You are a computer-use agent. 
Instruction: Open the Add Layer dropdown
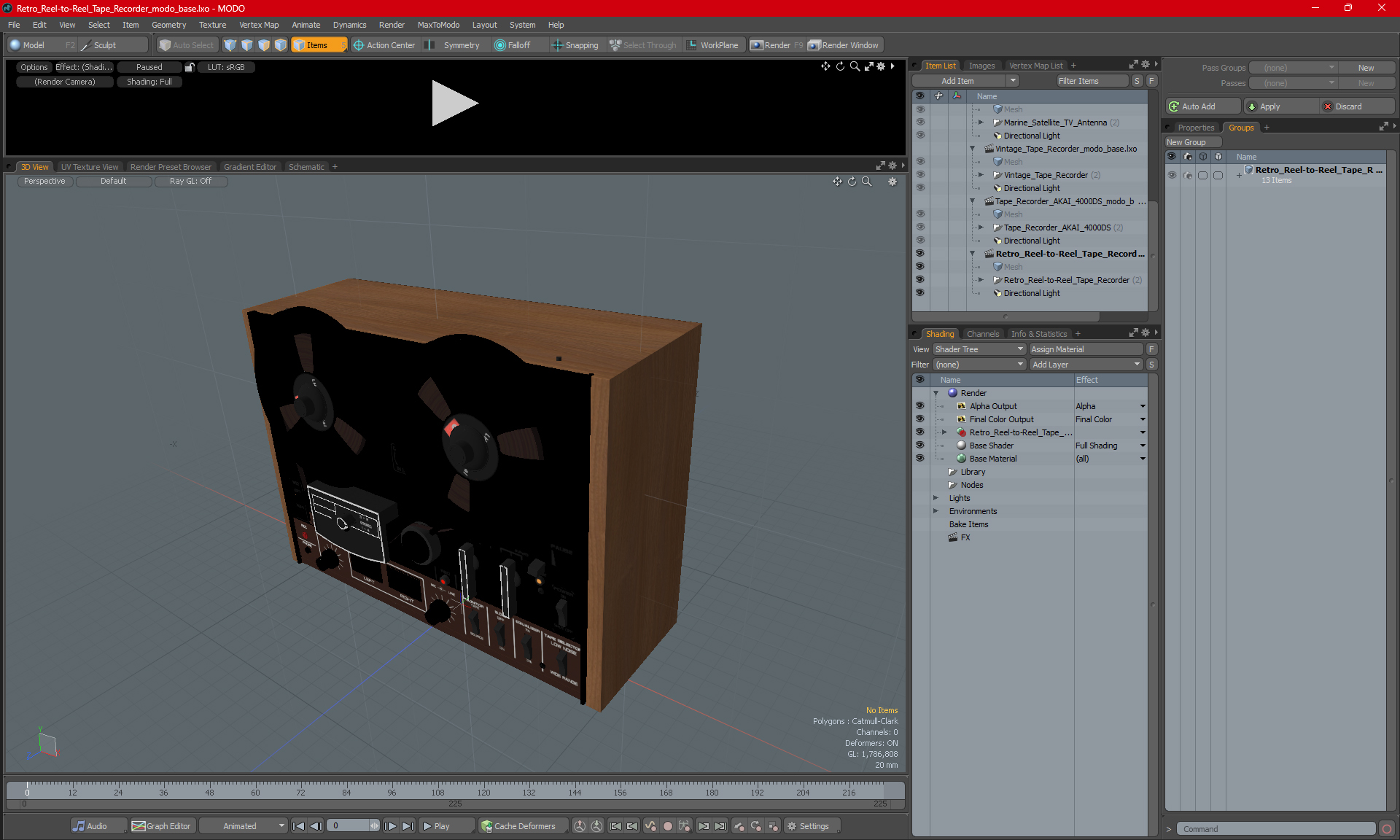click(x=1085, y=365)
